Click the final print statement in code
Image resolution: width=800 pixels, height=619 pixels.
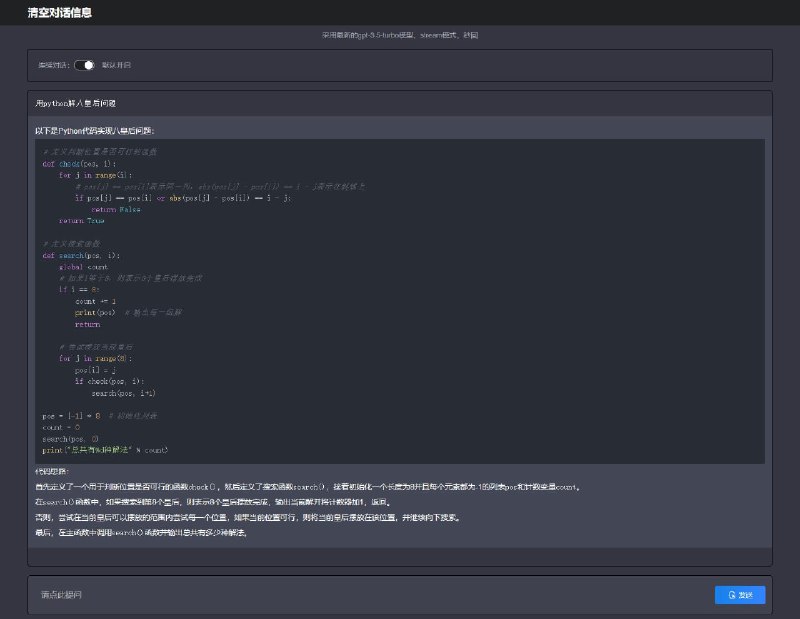coord(105,450)
